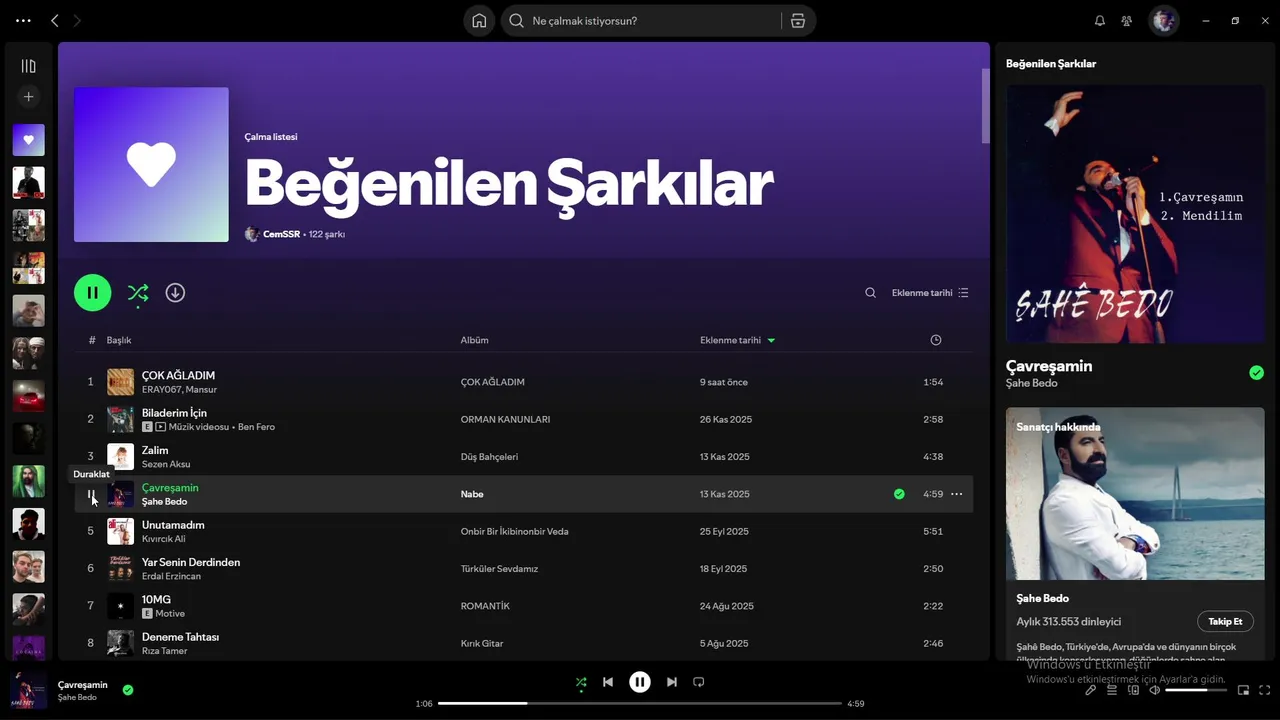Toggle the liked checkmark in the now playing panel

(x=1256, y=373)
